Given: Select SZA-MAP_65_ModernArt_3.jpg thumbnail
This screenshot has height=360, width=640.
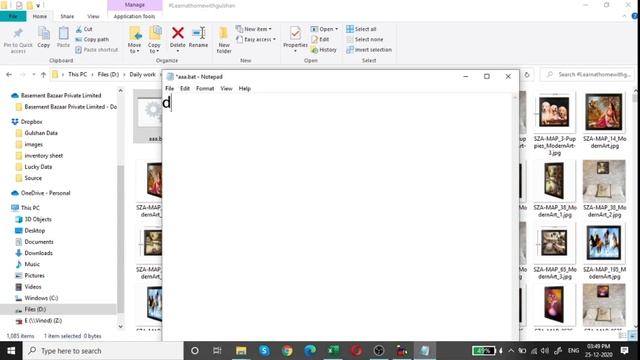Looking at the screenshot, I should point(554,243).
